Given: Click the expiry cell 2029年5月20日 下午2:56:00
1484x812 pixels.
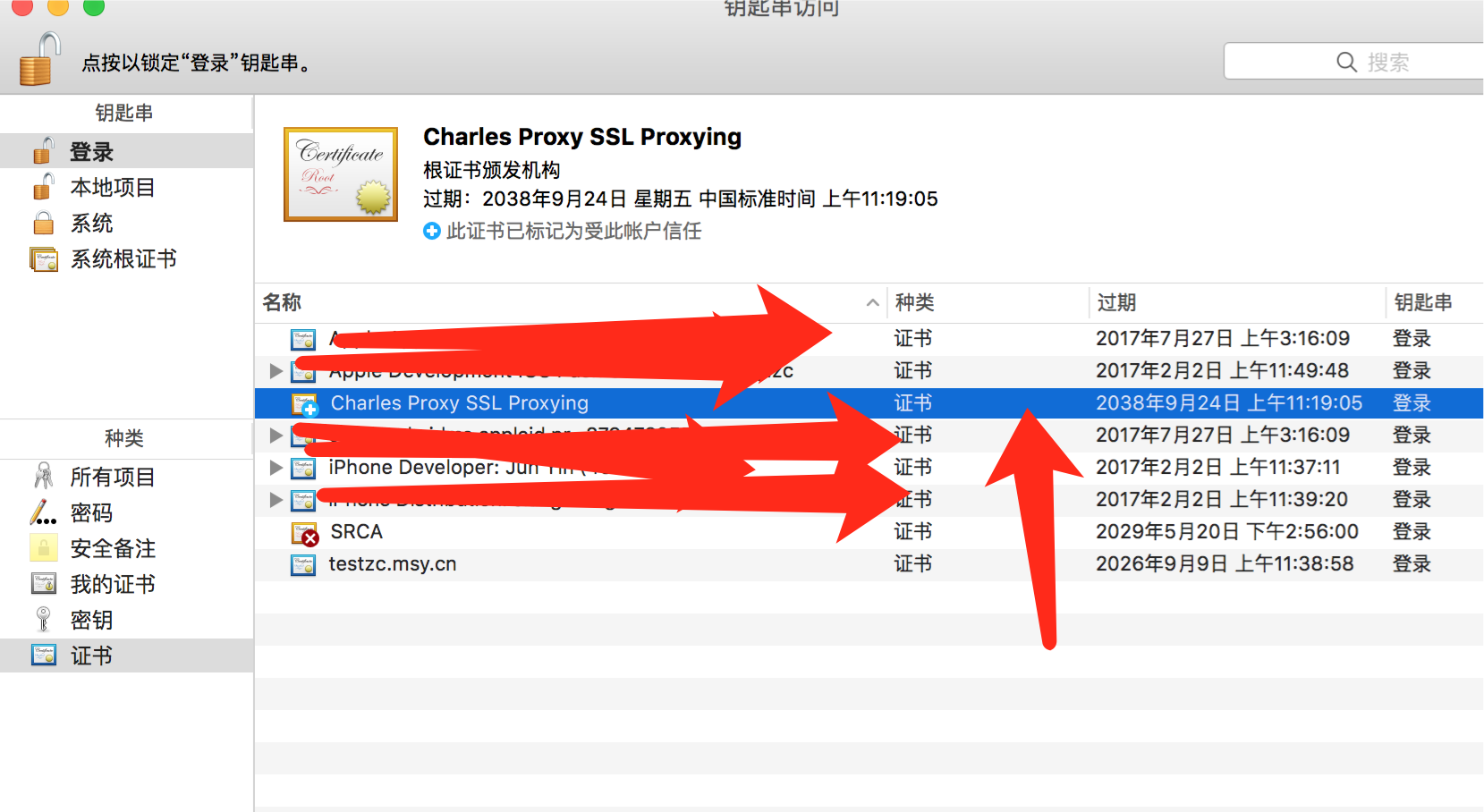Looking at the screenshot, I should coord(1227,531).
